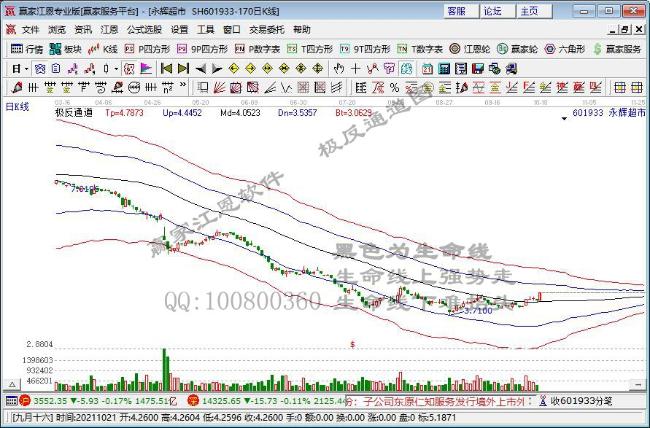
Task: Open the 帮助 menu
Action: pyautogui.click(x=302, y=30)
